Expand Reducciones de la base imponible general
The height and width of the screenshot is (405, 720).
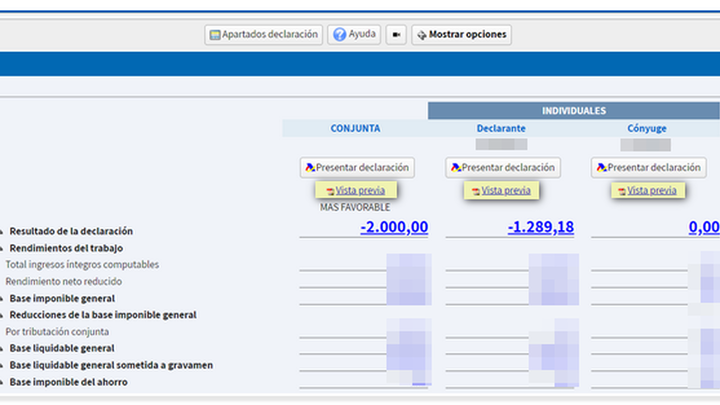click(2, 315)
